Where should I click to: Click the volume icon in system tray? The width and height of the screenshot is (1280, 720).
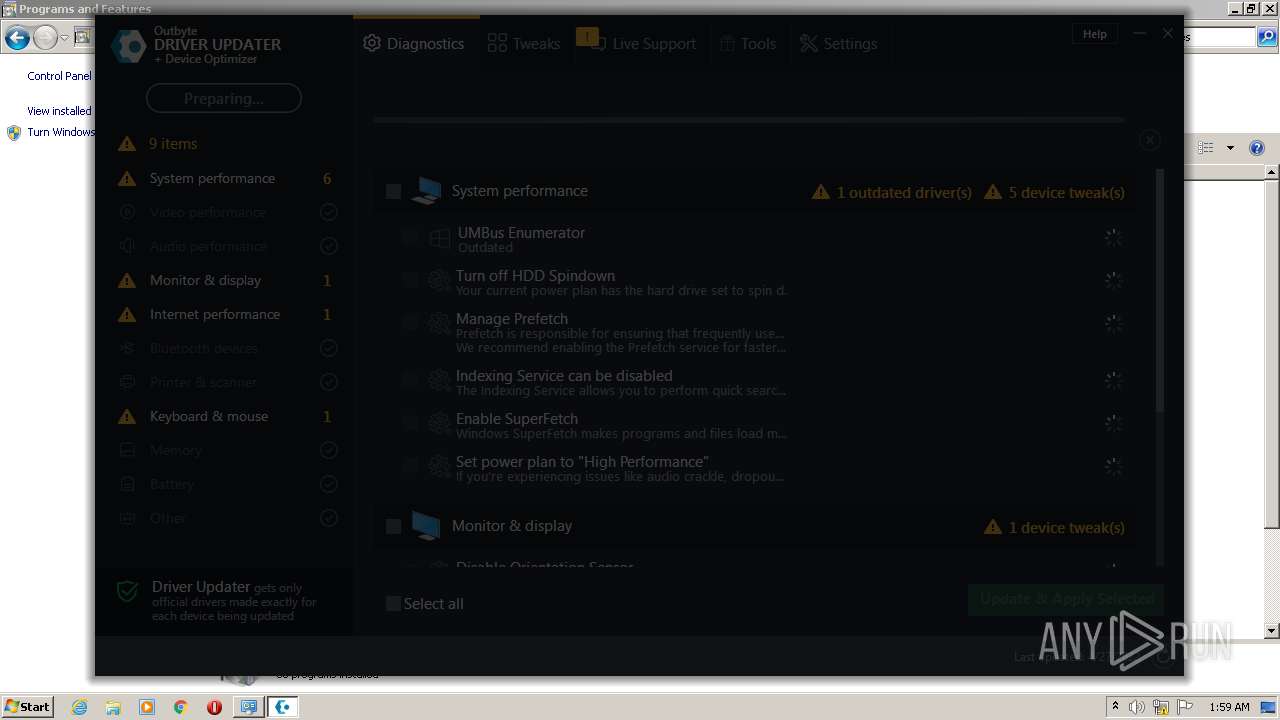pos(1137,707)
